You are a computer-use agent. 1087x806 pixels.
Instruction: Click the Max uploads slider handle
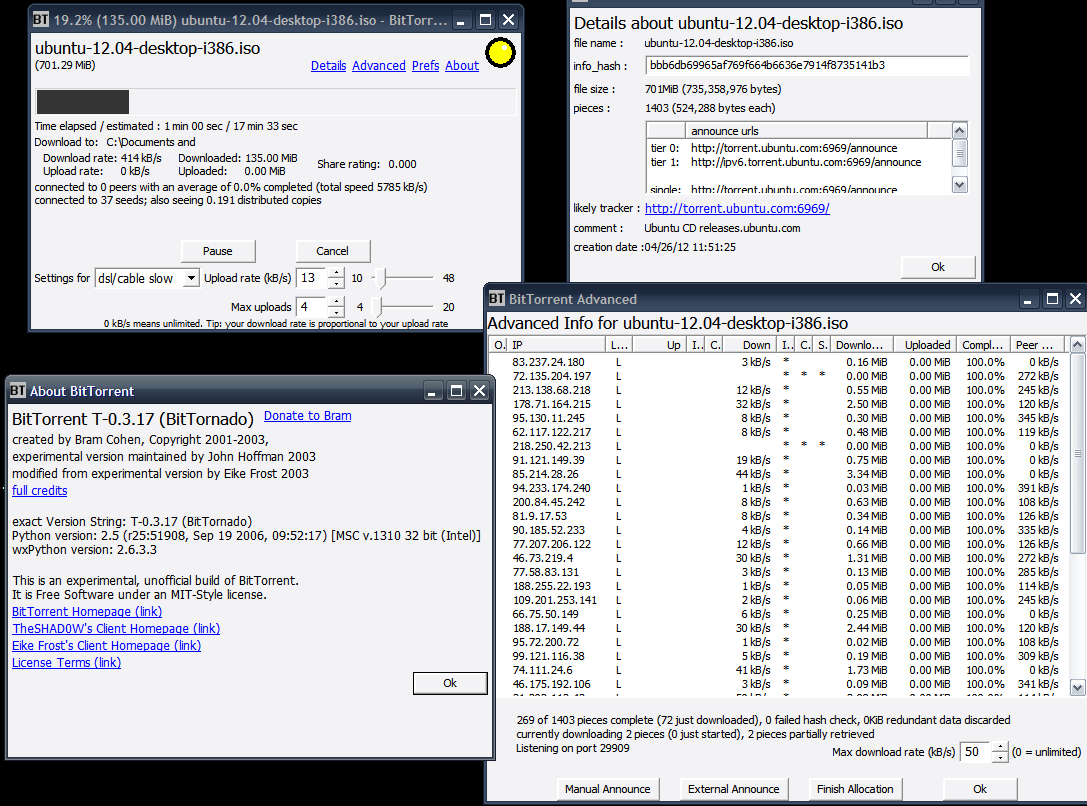point(376,306)
